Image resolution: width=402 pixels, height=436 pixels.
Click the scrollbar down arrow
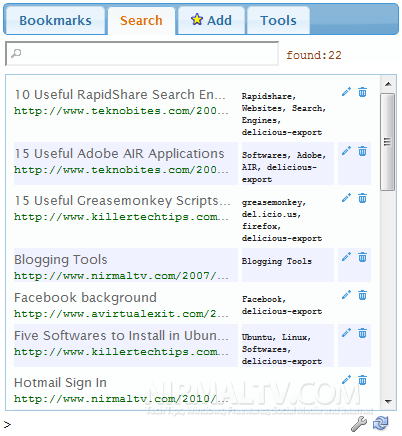click(x=388, y=401)
